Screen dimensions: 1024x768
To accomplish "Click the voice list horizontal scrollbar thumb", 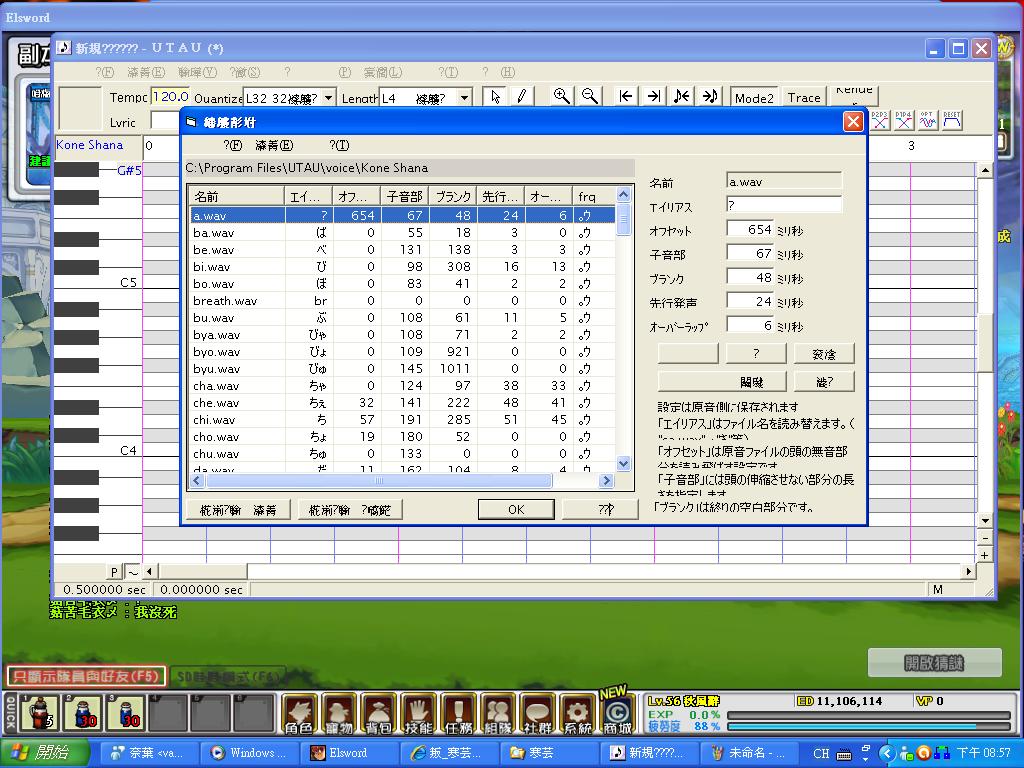I will tap(379, 481).
